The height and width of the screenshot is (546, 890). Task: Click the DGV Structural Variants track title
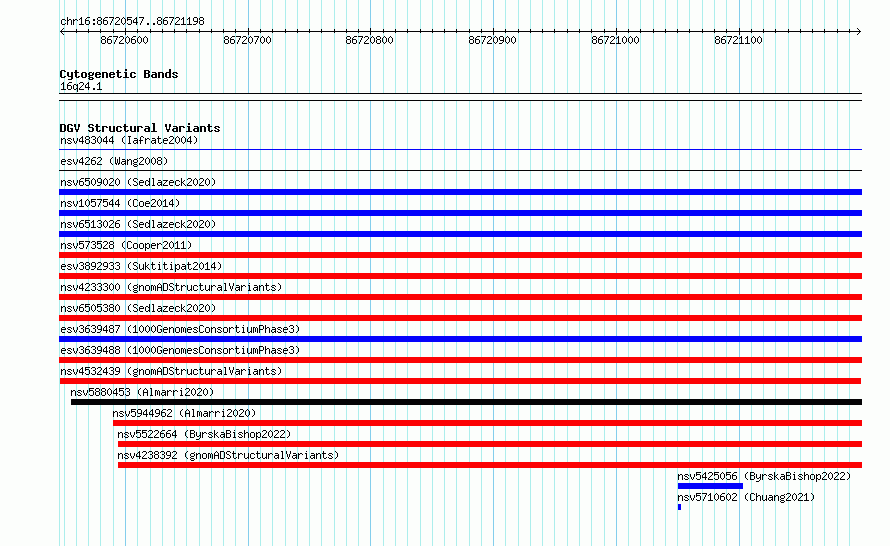[140, 128]
